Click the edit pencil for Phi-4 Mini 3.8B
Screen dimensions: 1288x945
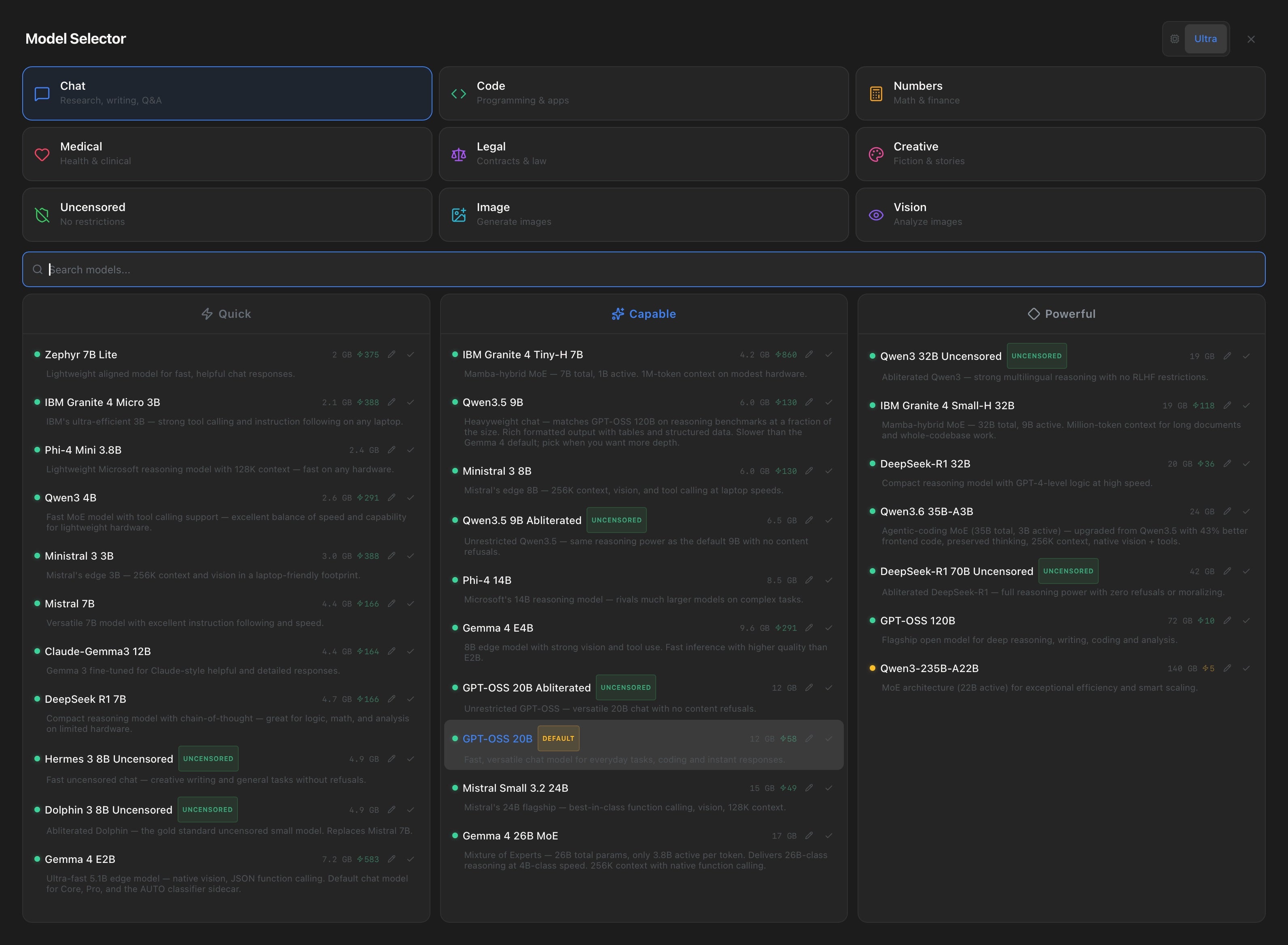coord(392,450)
